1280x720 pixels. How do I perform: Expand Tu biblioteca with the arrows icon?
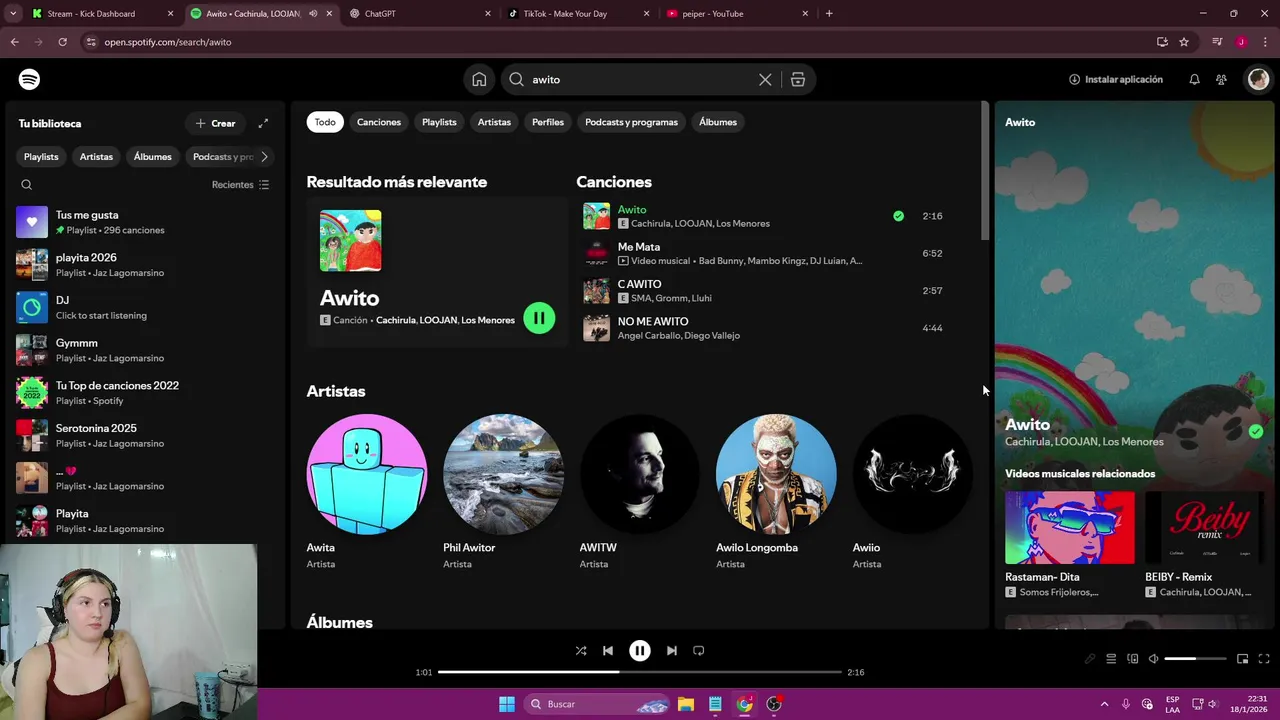pos(263,123)
